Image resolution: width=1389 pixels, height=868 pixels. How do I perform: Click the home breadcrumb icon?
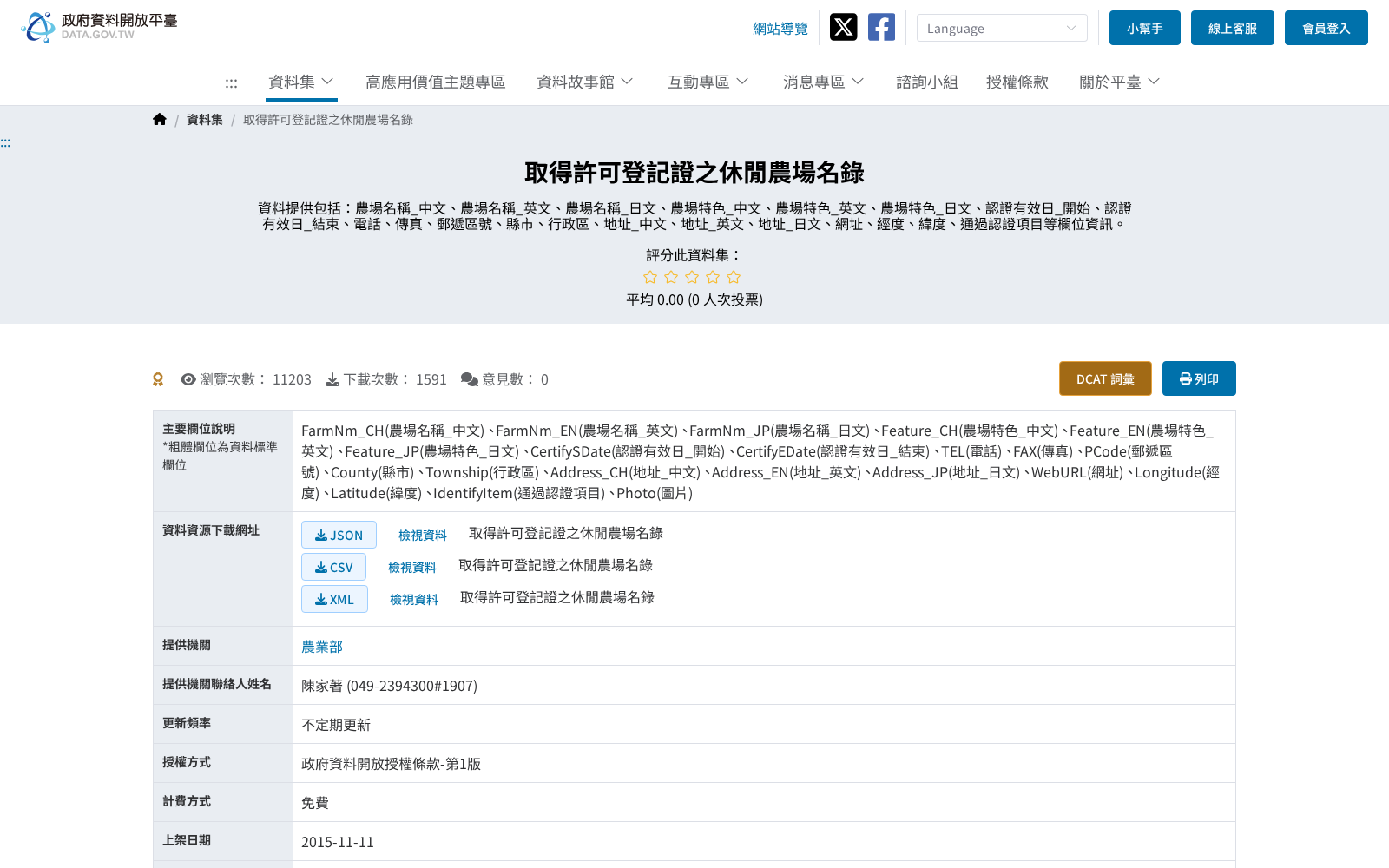coord(159,120)
